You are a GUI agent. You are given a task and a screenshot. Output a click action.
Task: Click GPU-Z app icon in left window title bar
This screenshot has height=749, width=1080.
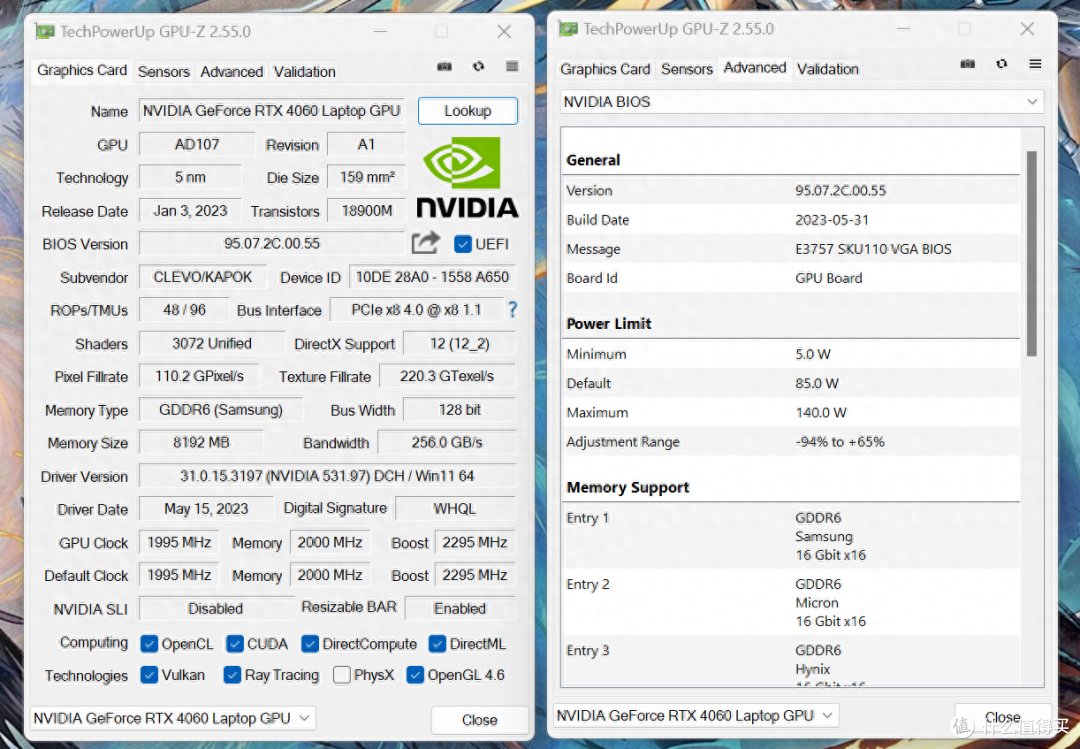pos(45,32)
